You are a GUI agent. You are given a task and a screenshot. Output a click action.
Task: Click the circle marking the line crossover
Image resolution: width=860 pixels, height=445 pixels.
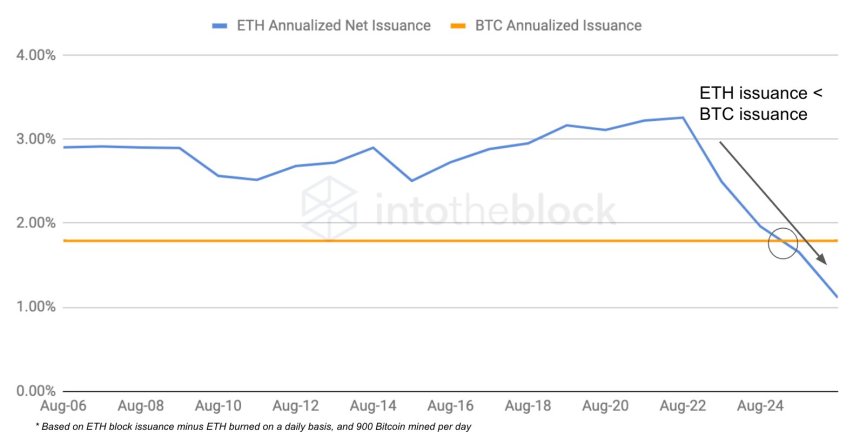point(783,243)
